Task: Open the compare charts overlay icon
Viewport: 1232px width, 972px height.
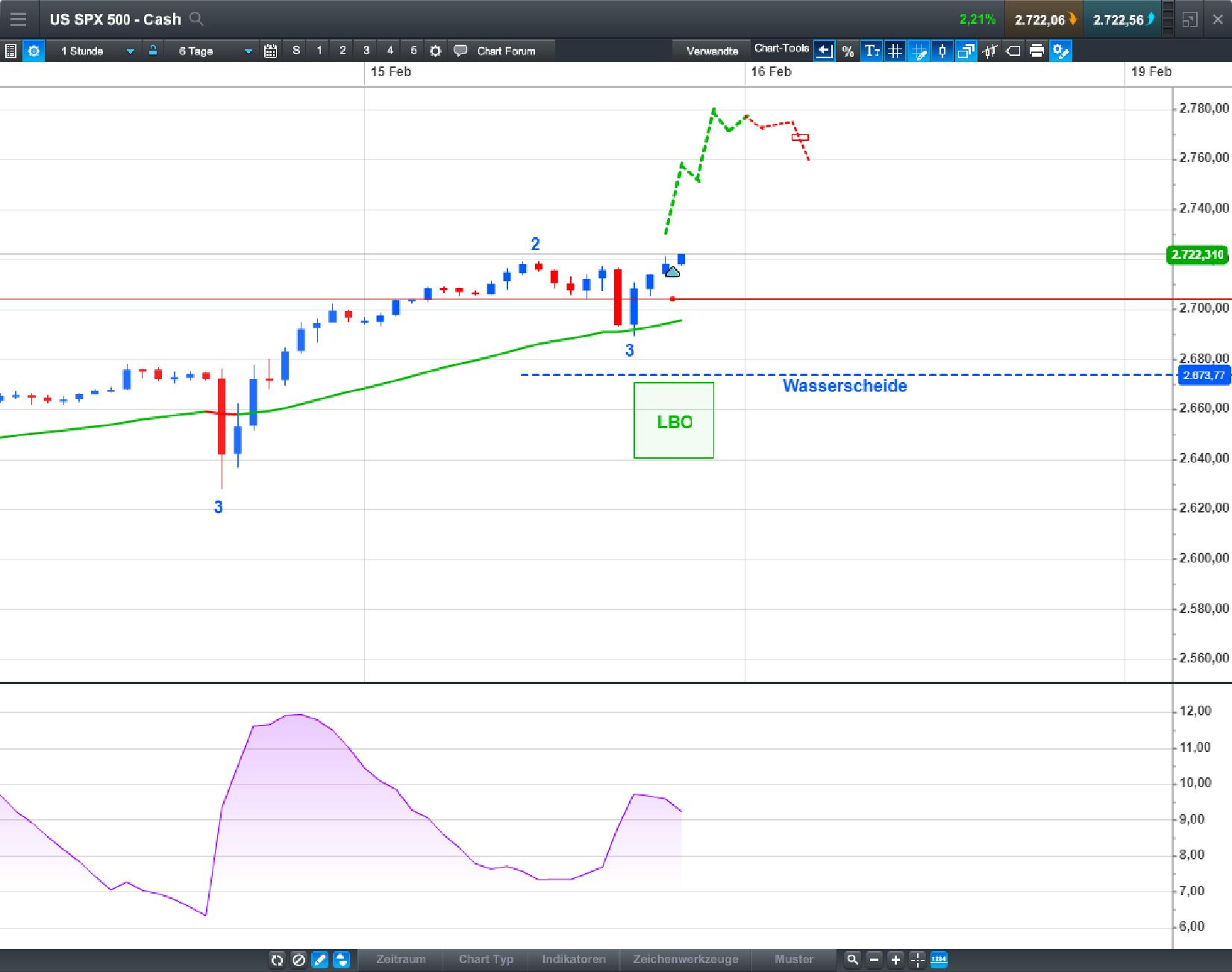Action: tap(966, 51)
